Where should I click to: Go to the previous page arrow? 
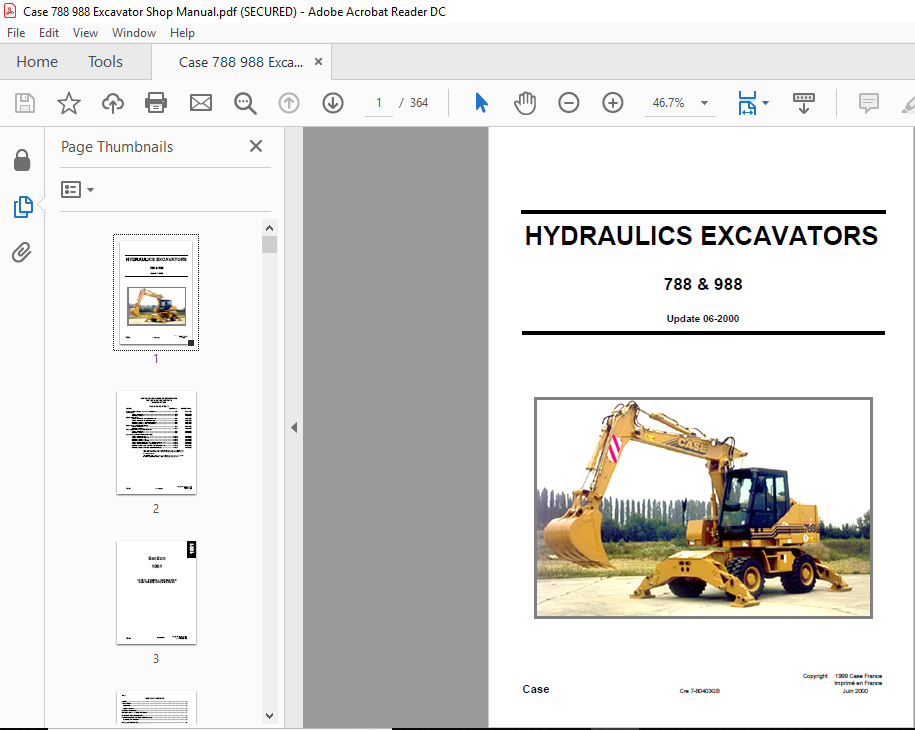[x=289, y=103]
